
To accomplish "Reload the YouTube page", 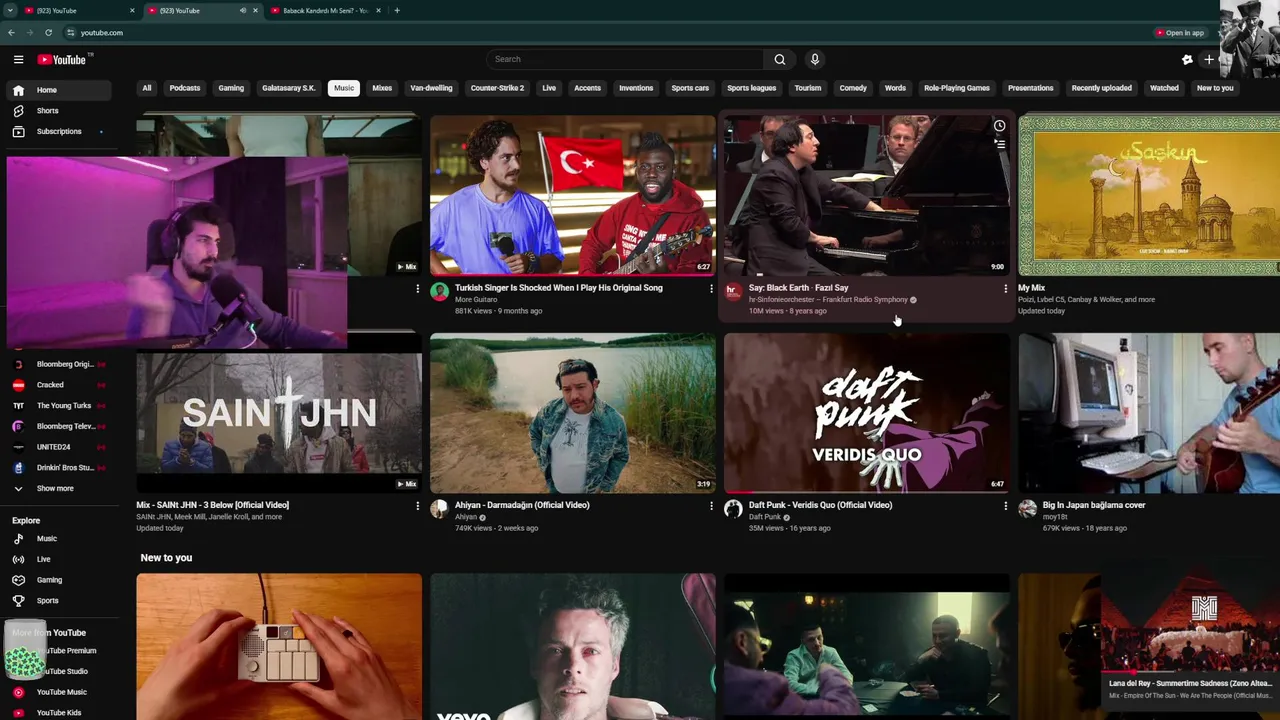I will pos(48,32).
